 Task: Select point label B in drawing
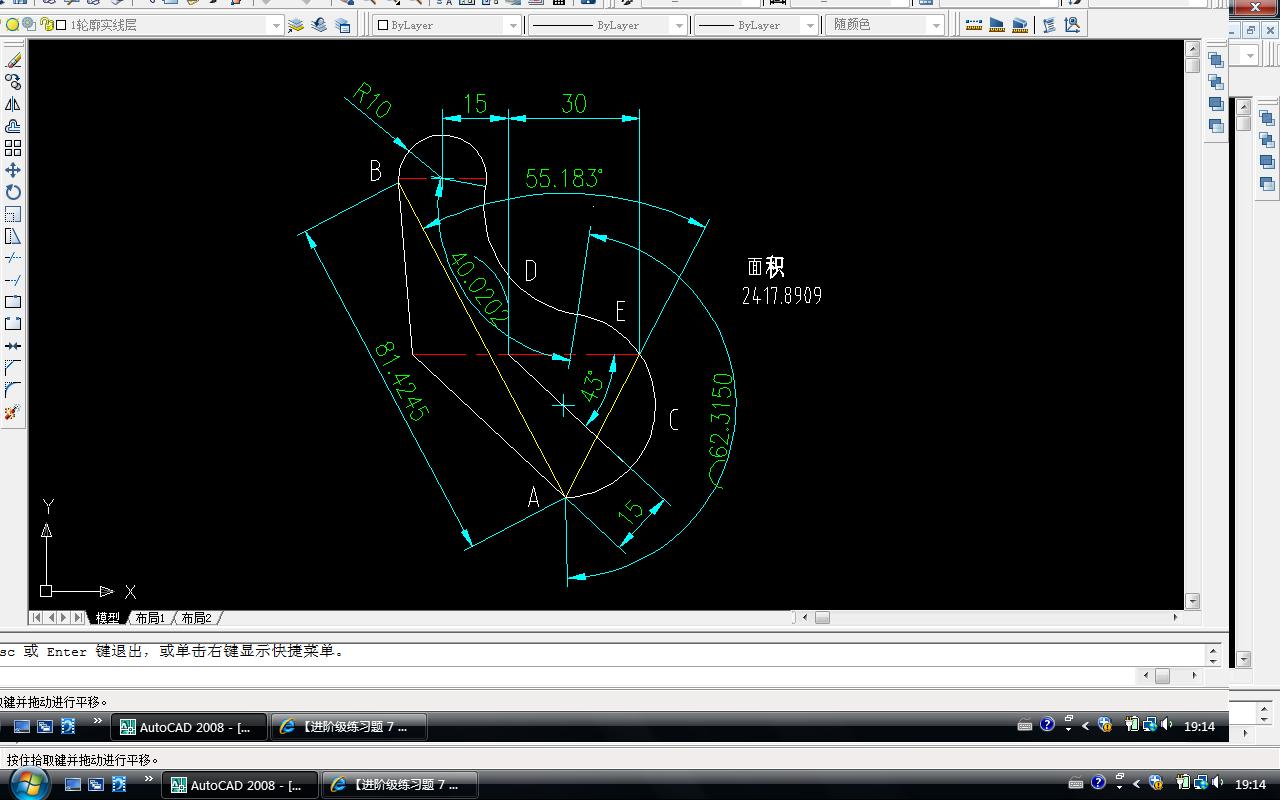click(375, 171)
